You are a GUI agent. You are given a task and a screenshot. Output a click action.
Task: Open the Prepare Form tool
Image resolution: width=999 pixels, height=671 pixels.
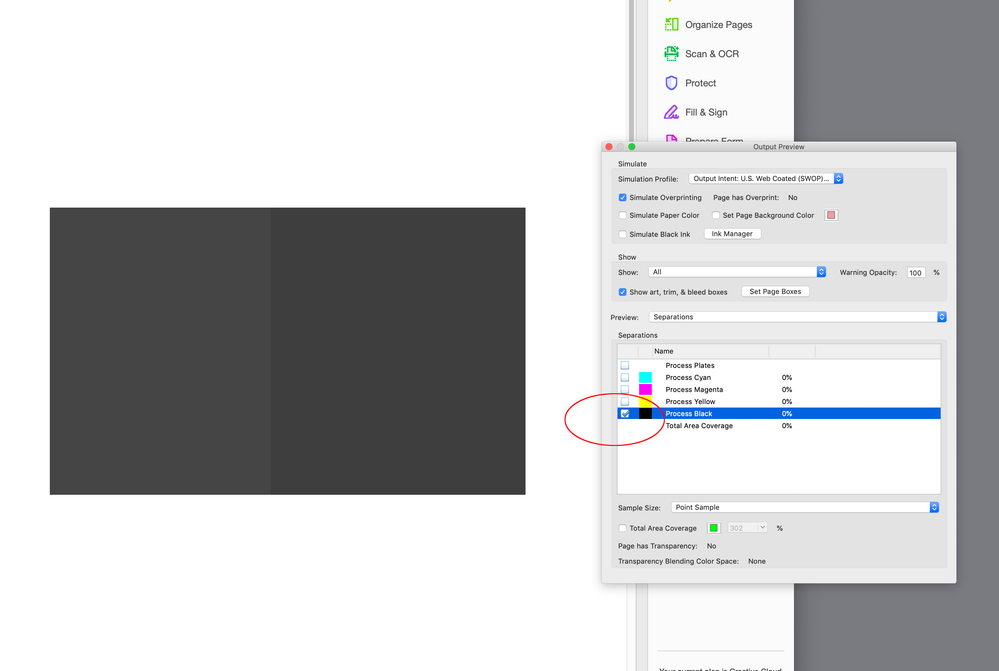714,138
